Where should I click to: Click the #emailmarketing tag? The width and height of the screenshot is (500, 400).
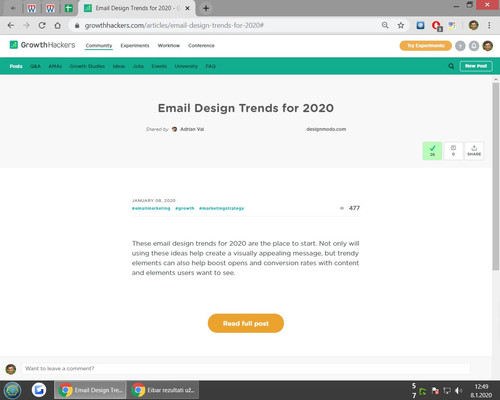(x=151, y=208)
